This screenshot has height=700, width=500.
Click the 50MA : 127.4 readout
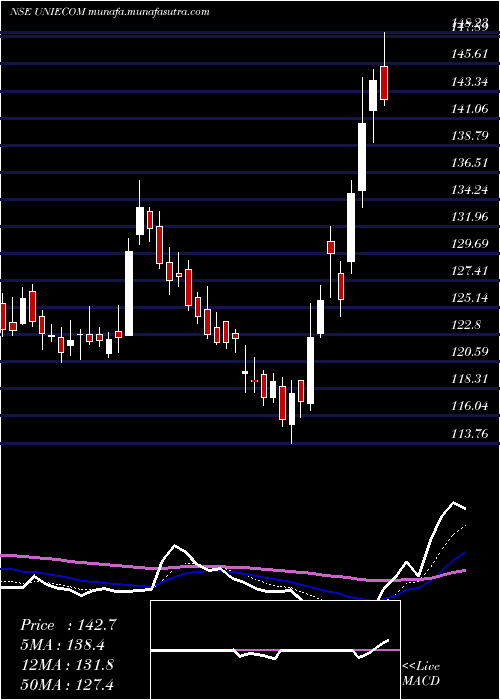point(67,684)
